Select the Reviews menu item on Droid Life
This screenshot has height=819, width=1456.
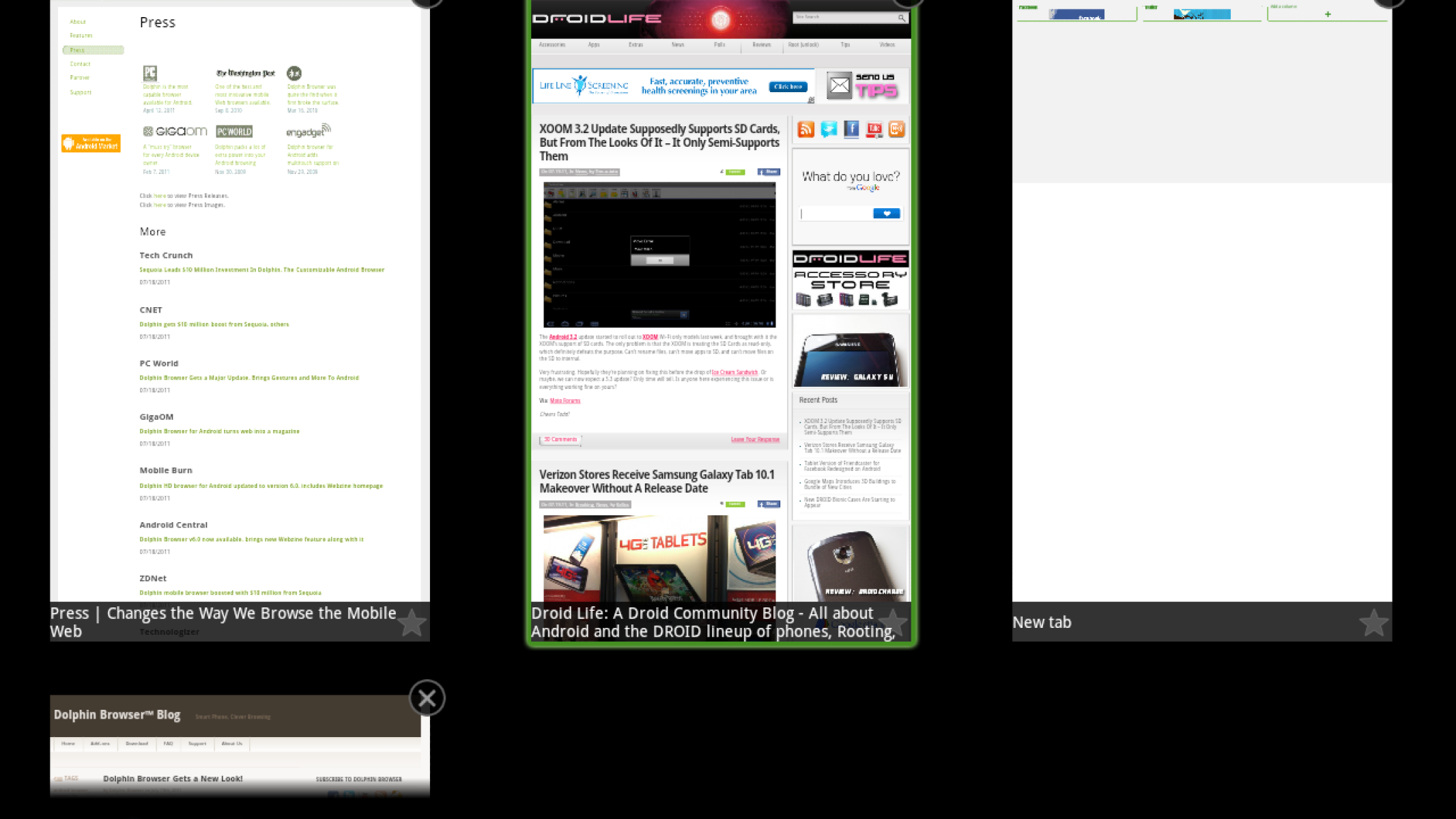coord(761,45)
